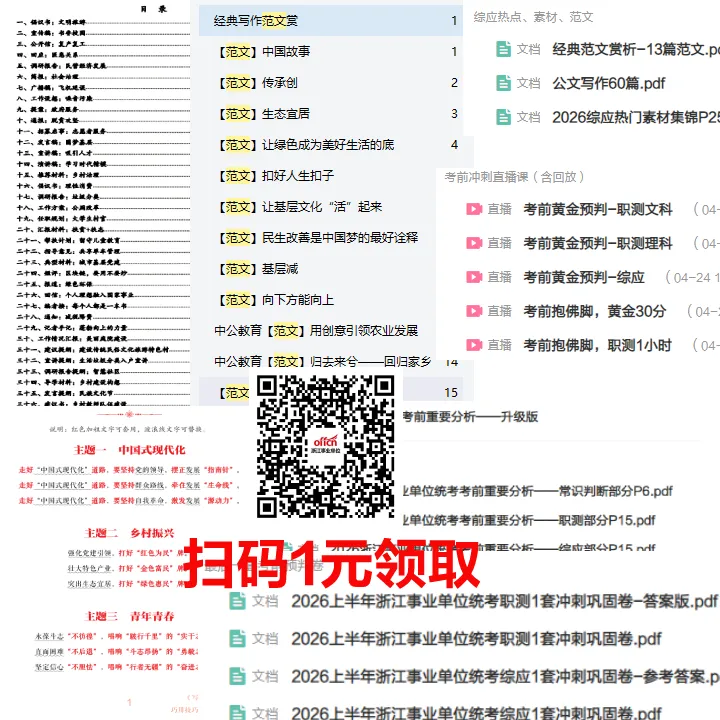This screenshot has height=720, width=720.
Task: Click document icon of 综应1套冲刺巩固卷-参考答案
Action: pos(237,676)
